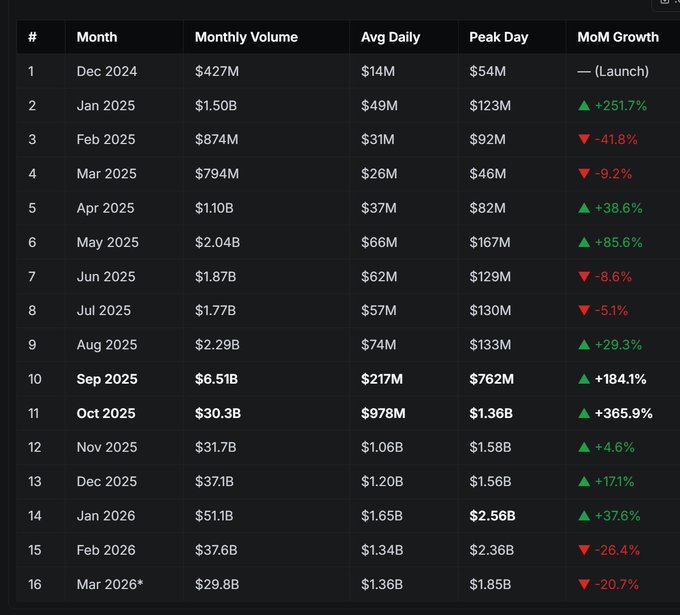Viewport: 680px width, 615px height.
Task: Click the green up arrow beside +85.6%
Action: 584,242
